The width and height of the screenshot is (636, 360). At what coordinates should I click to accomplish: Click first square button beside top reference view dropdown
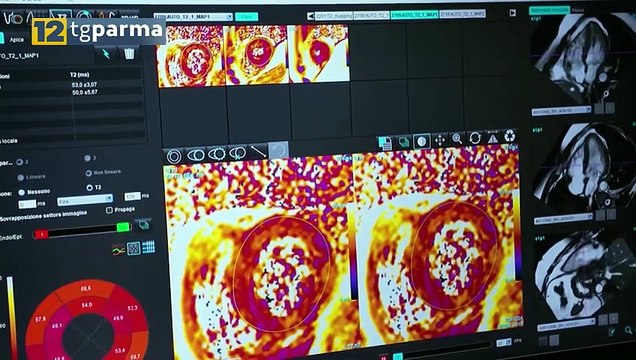click(x=599, y=108)
